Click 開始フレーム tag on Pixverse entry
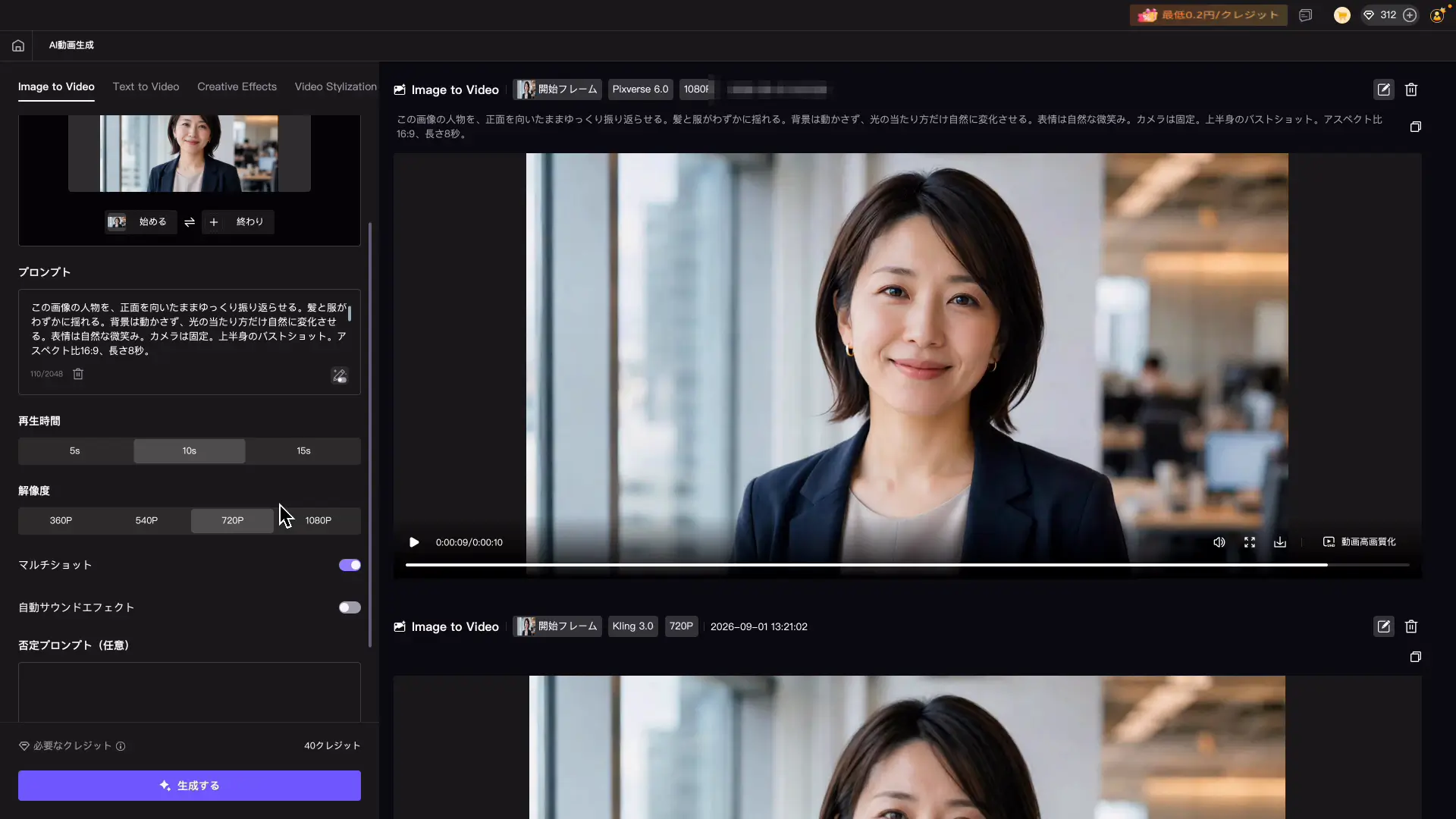 557,89
